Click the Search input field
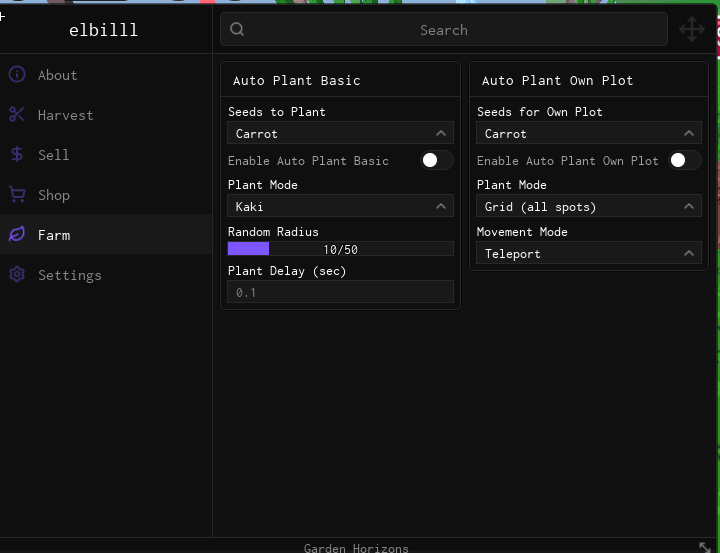The image size is (720, 553). click(x=444, y=29)
